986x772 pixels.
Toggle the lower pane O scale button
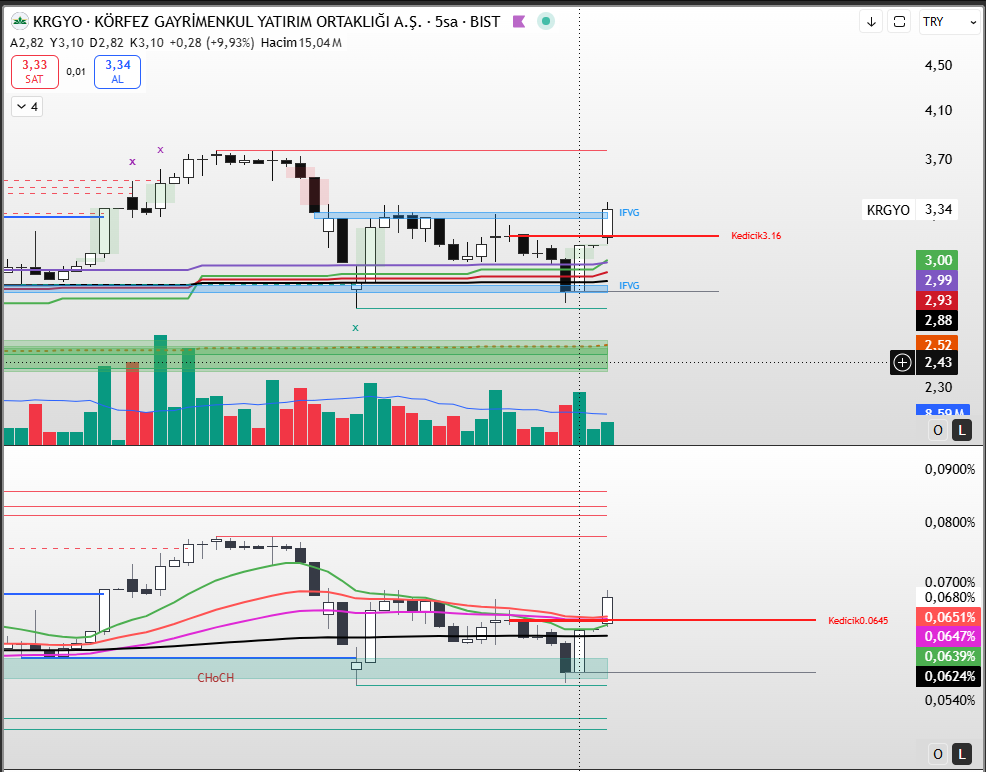point(938,754)
